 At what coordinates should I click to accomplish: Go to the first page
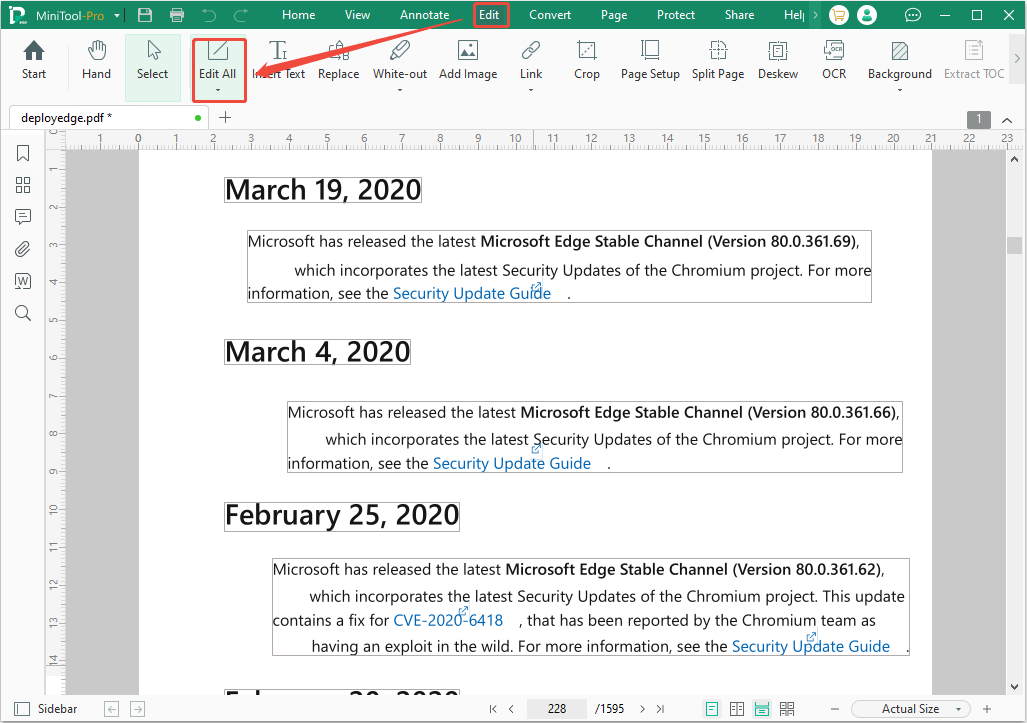(493, 709)
